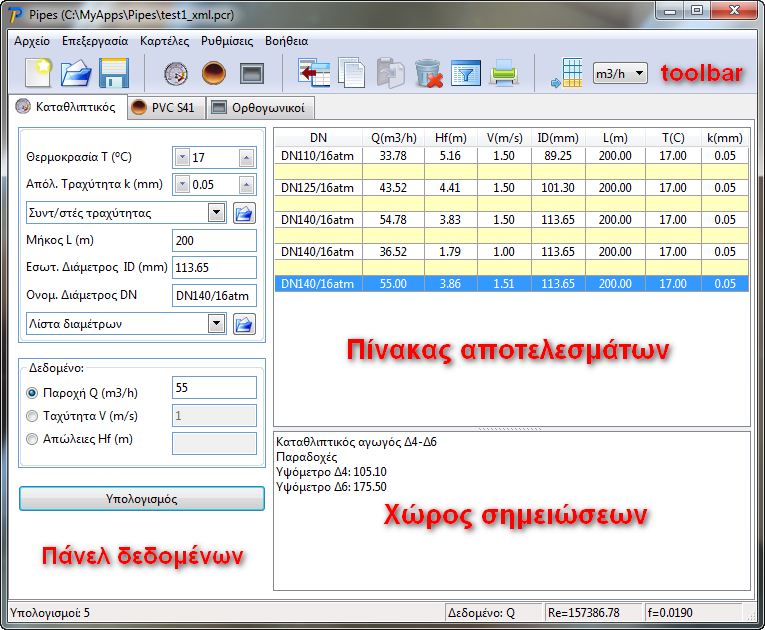The height and width of the screenshot is (630, 765).
Task: Select the Παροχή Q (m3/h) radio button
Action: point(32,393)
